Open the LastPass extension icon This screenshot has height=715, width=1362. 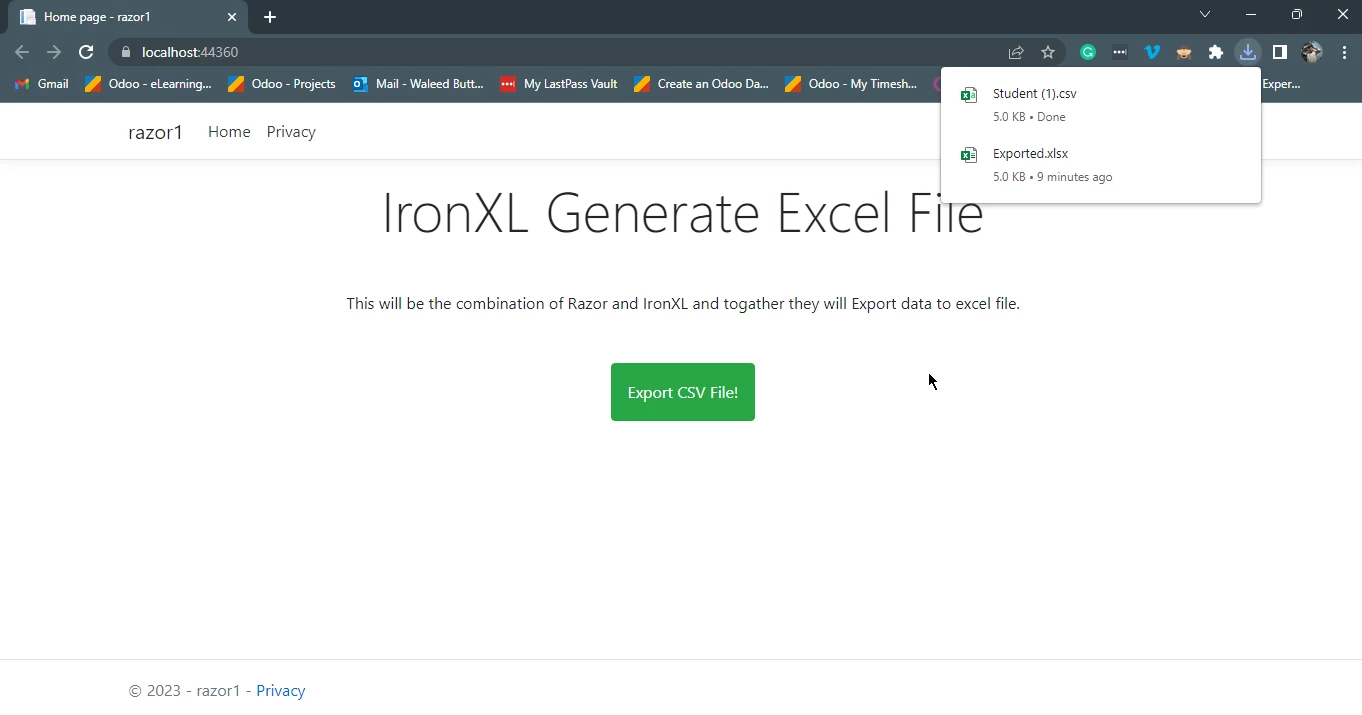pos(1120,52)
